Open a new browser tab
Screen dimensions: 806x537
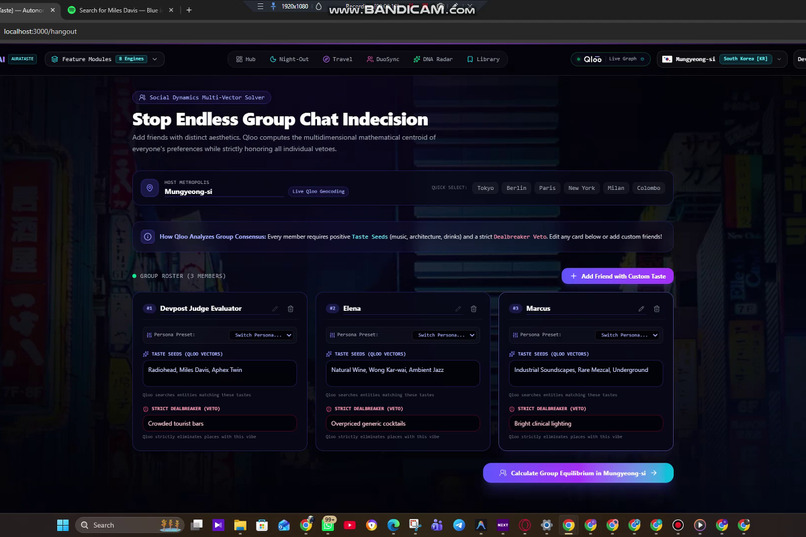tap(189, 10)
